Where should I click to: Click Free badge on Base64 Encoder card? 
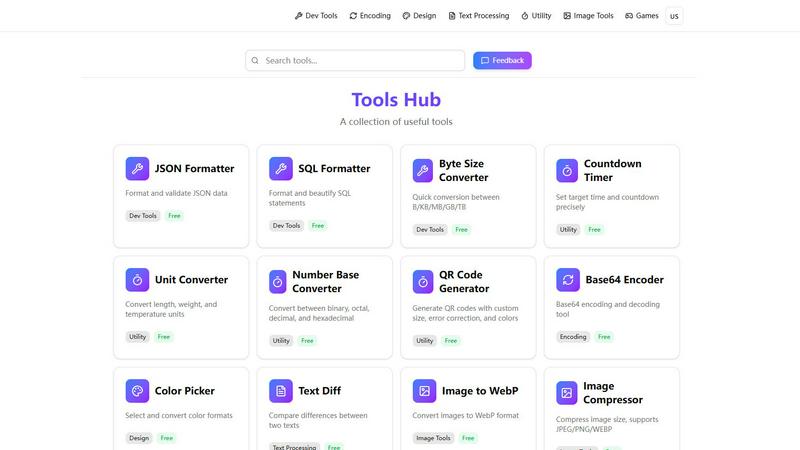point(604,337)
